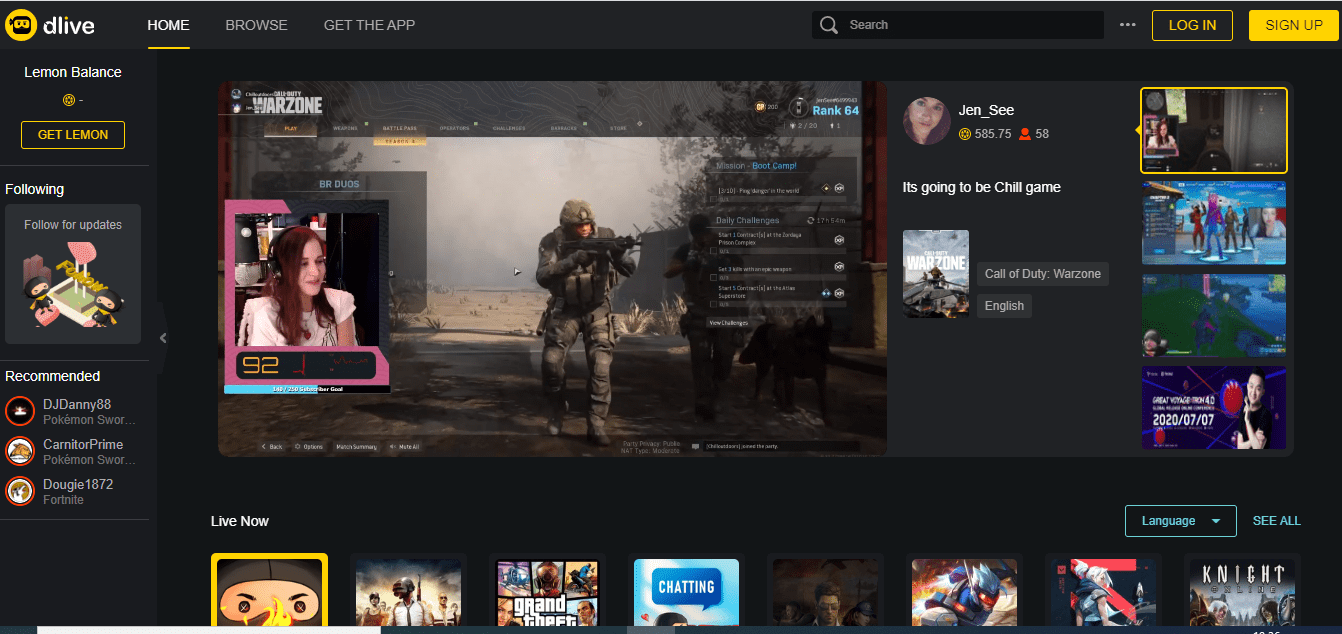Click the GET LEMON button
Image resolution: width=1342 pixels, height=634 pixels.
[x=73, y=135]
